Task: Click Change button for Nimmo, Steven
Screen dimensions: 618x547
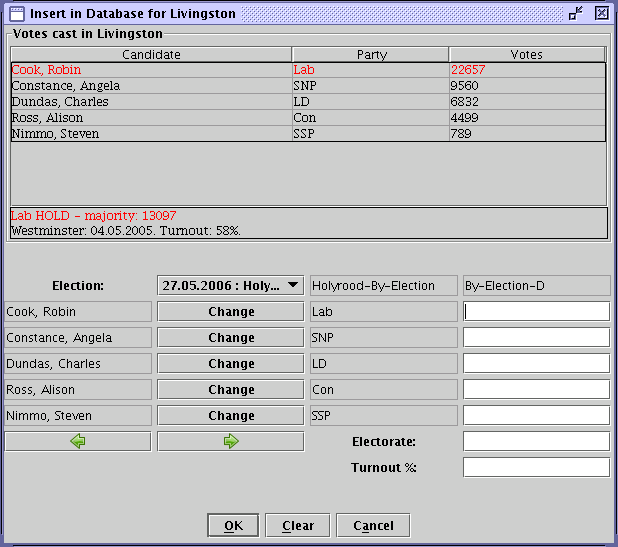Action: pos(231,416)
